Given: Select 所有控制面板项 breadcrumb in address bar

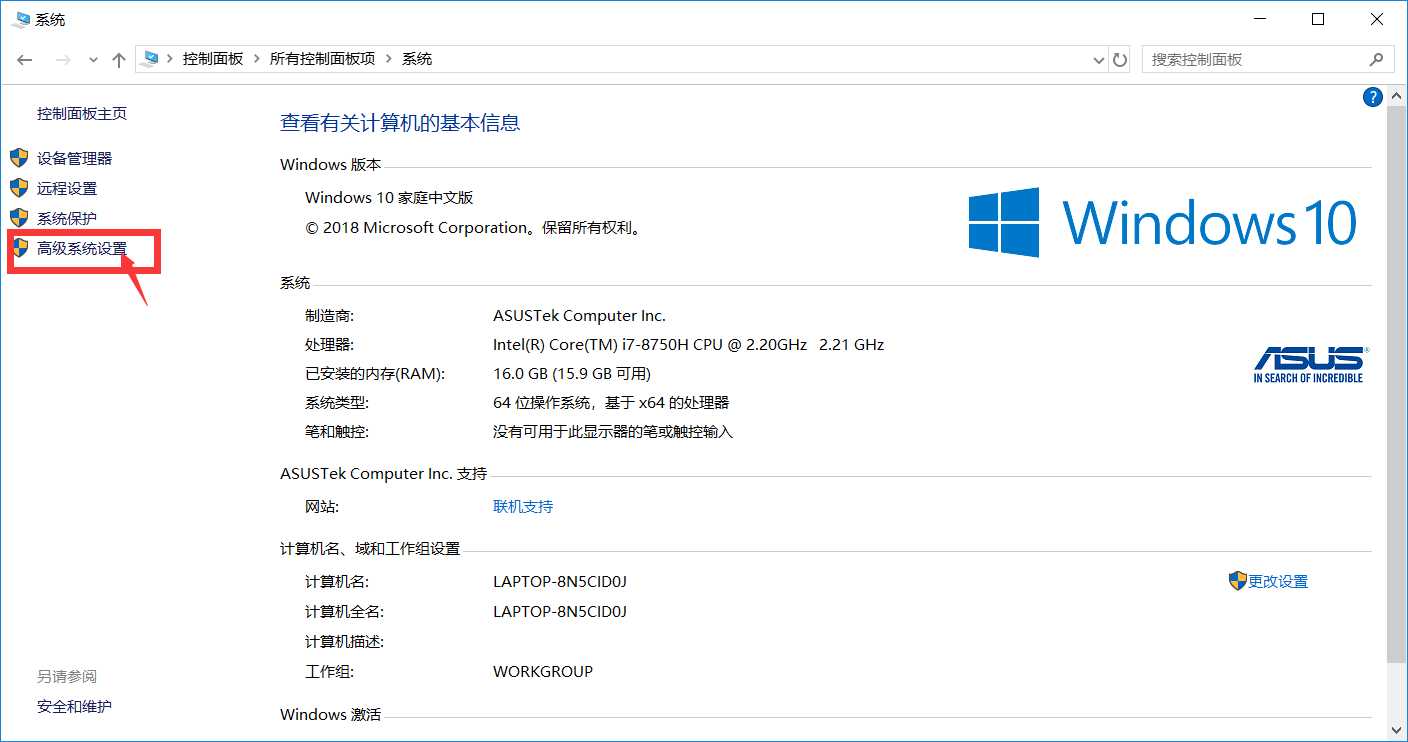Looking at the screenshot, I should (x=323, y=59).
